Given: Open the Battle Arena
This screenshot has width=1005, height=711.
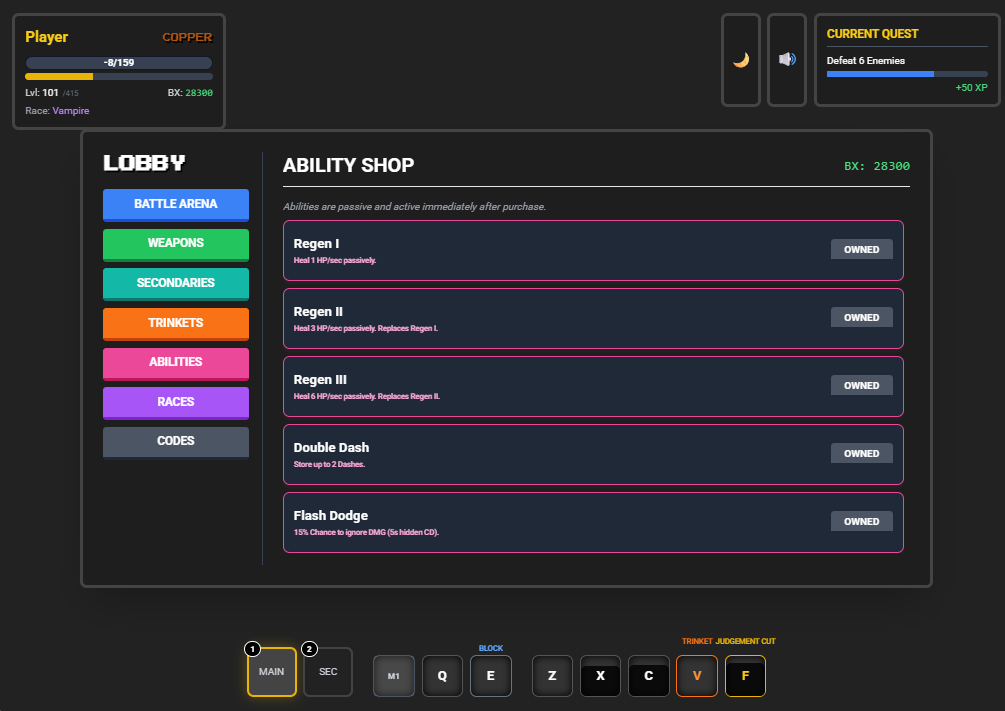Looking at the screenshot, I should point(176,205).
